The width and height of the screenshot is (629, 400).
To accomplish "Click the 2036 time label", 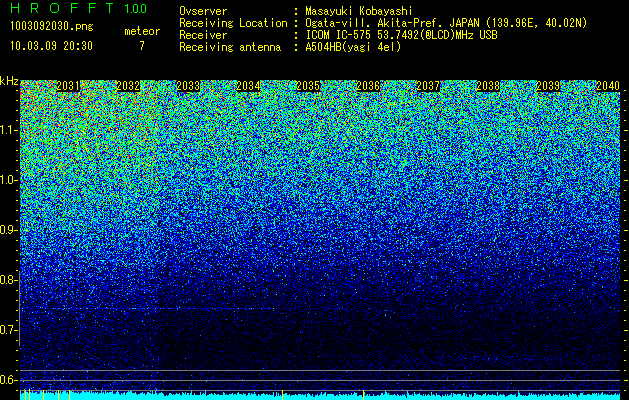I will (368, 86).
